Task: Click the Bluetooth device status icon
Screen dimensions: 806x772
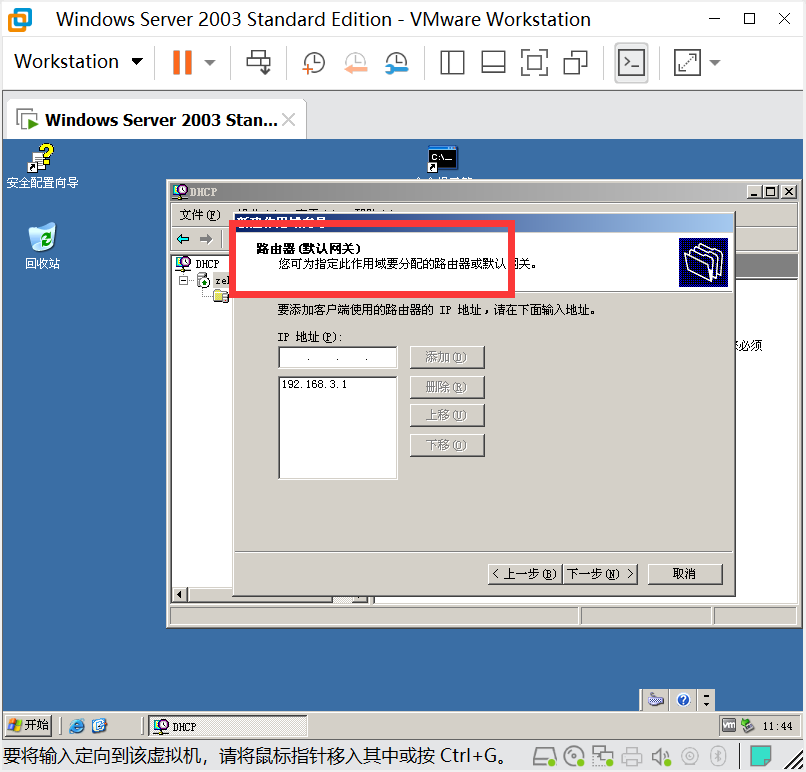Action: pyautogui.click(x=718, y=757)
